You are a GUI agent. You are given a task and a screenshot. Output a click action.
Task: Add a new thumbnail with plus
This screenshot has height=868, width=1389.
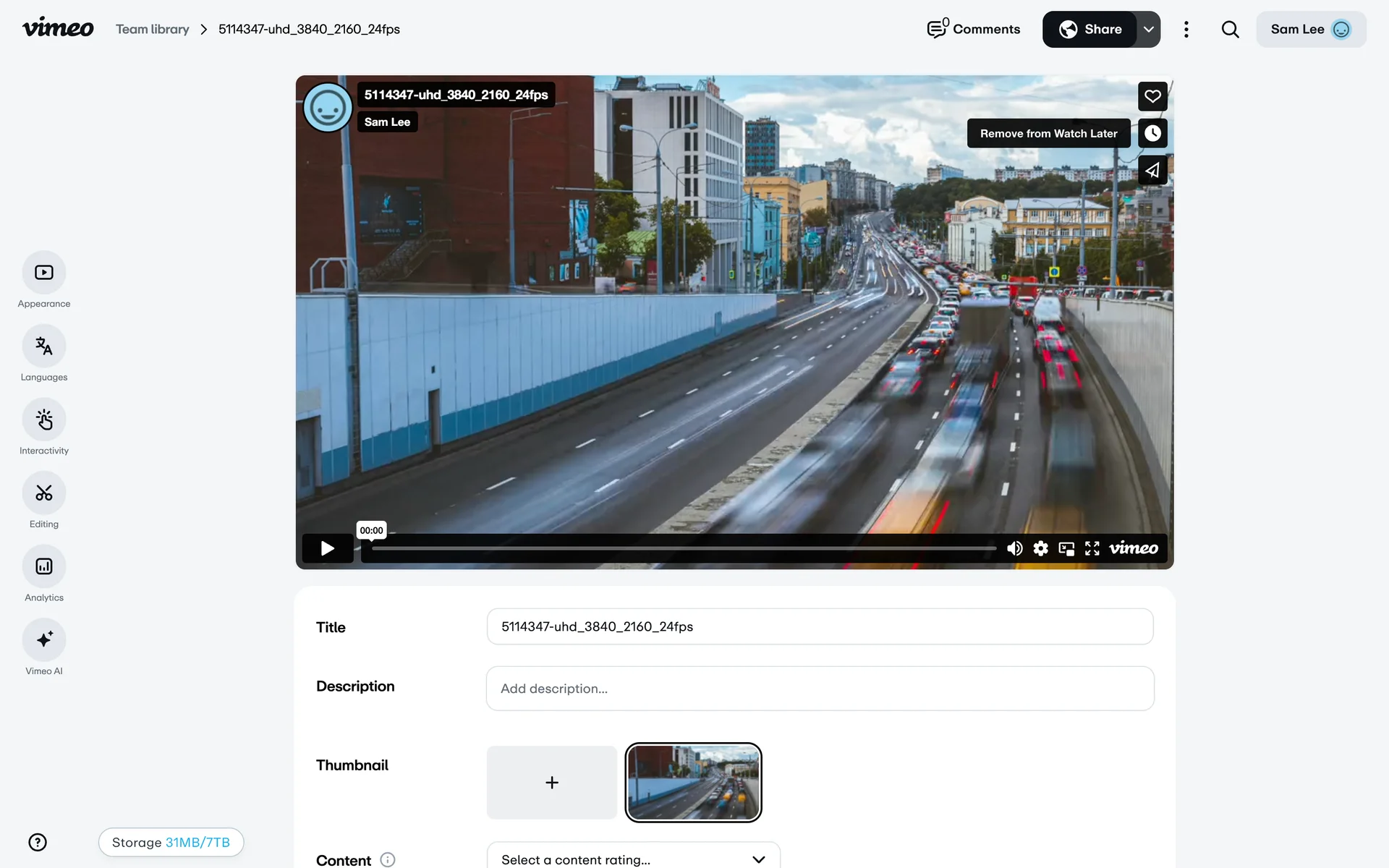point(551,783)
